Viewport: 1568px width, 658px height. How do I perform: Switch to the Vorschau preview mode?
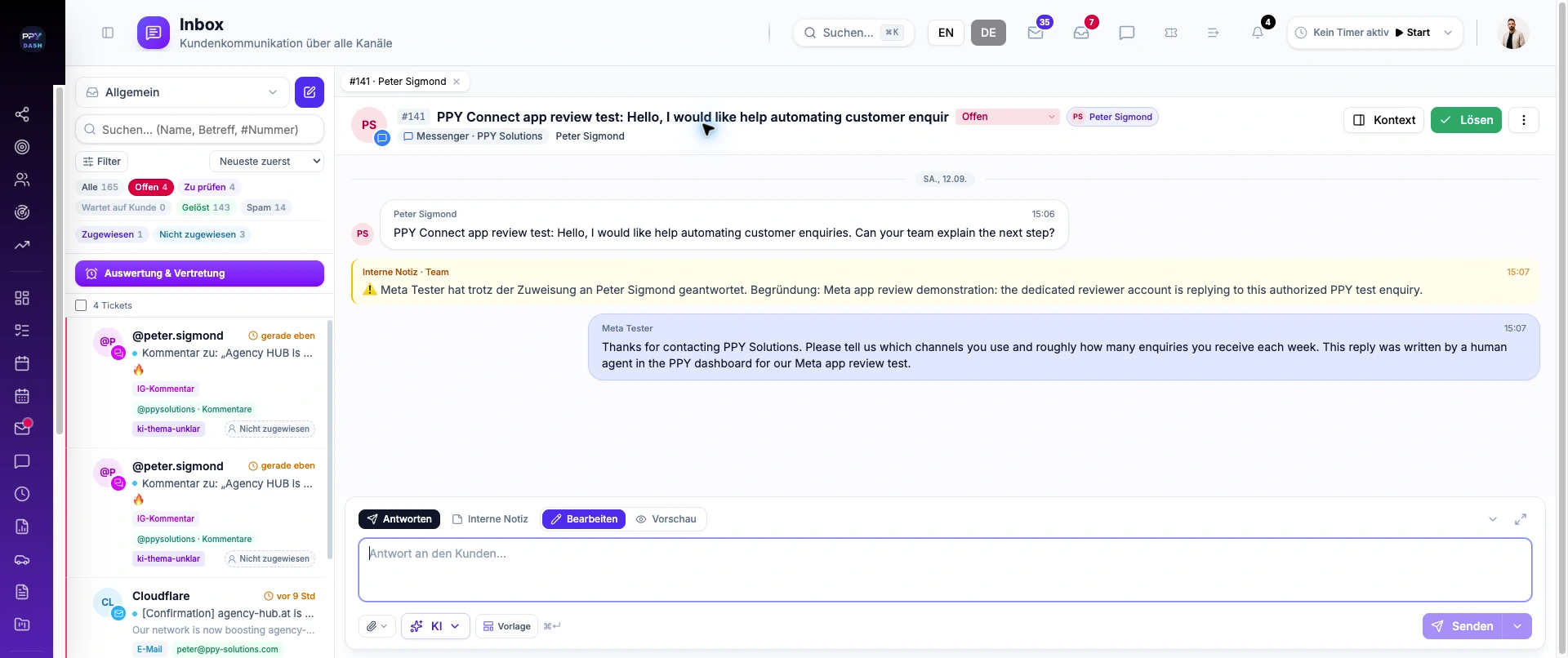[x=666, y=519]
